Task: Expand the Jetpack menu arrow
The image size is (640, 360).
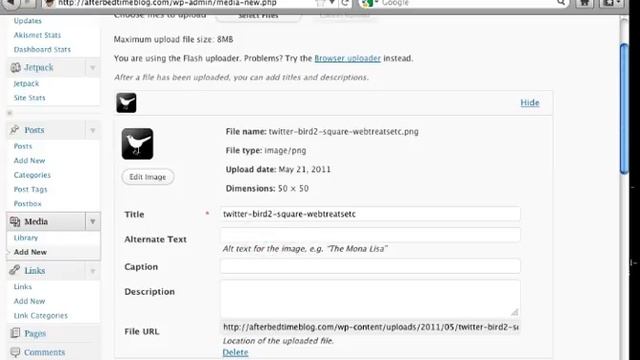Action: 93,68
